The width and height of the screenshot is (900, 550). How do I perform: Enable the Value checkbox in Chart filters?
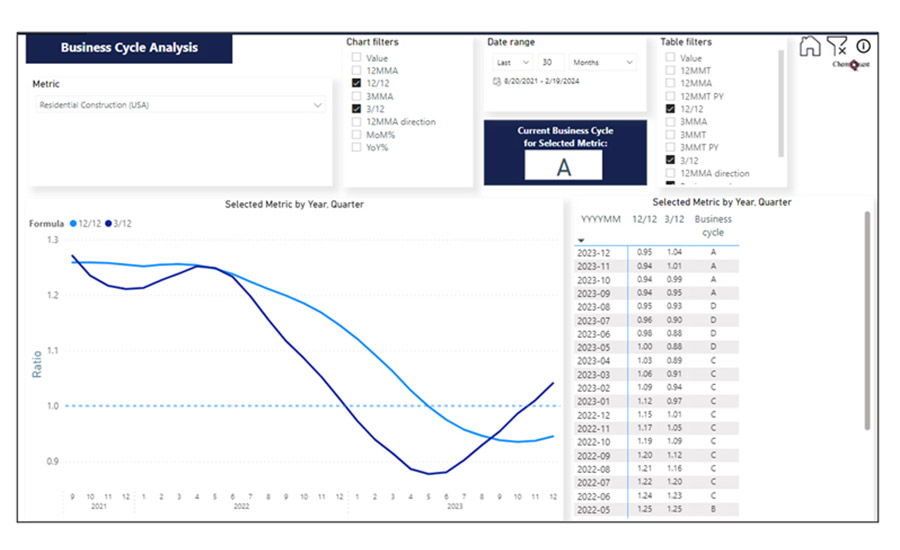[356, 59]
